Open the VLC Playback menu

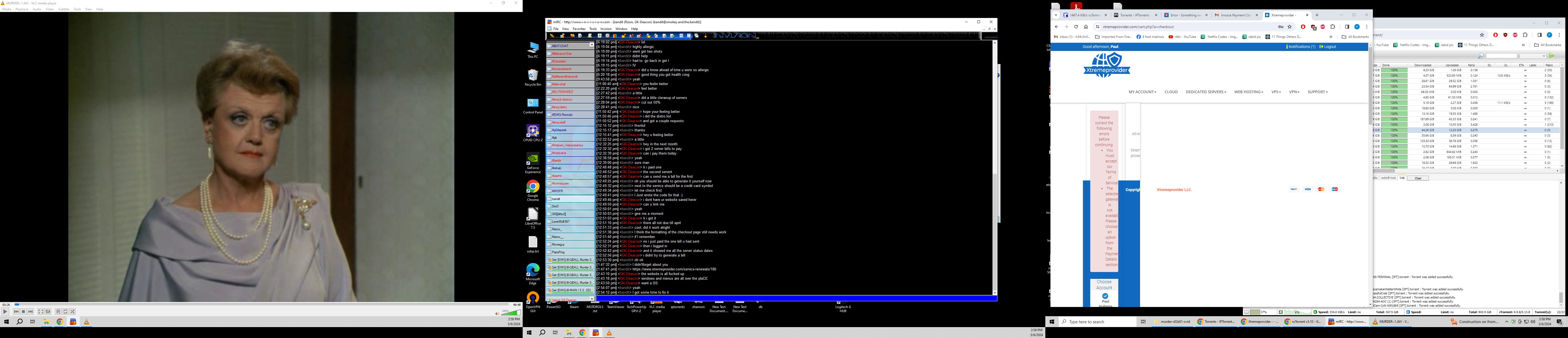tap(22, 9)
